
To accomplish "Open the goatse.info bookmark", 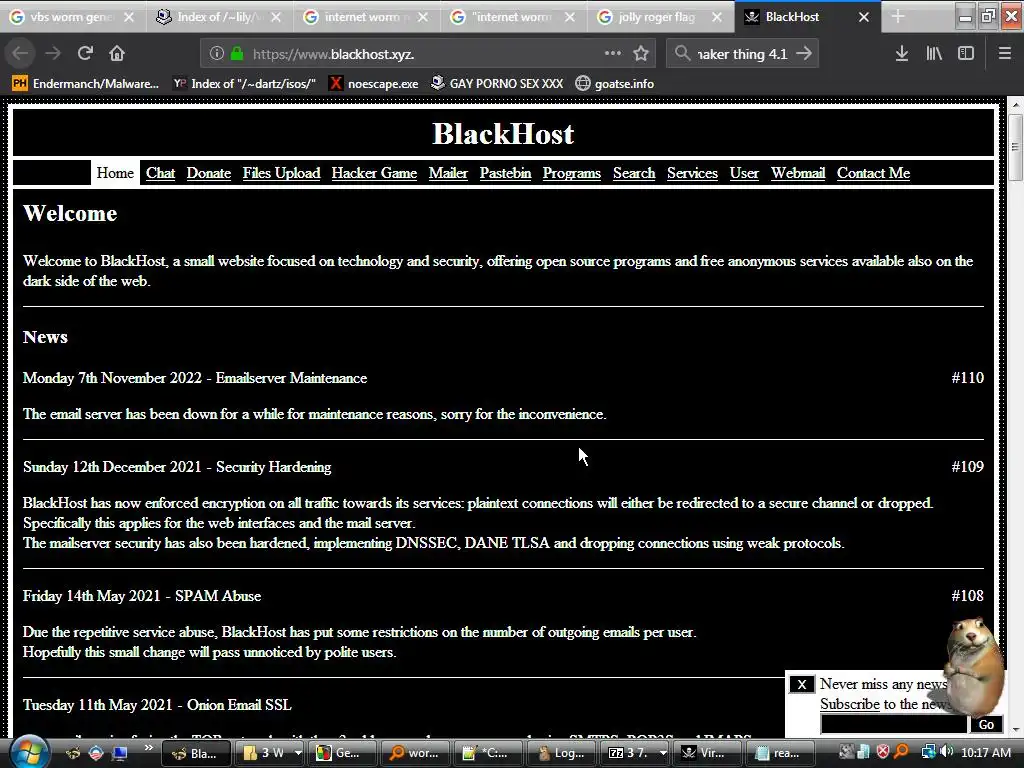I will [x=615, y=84].
